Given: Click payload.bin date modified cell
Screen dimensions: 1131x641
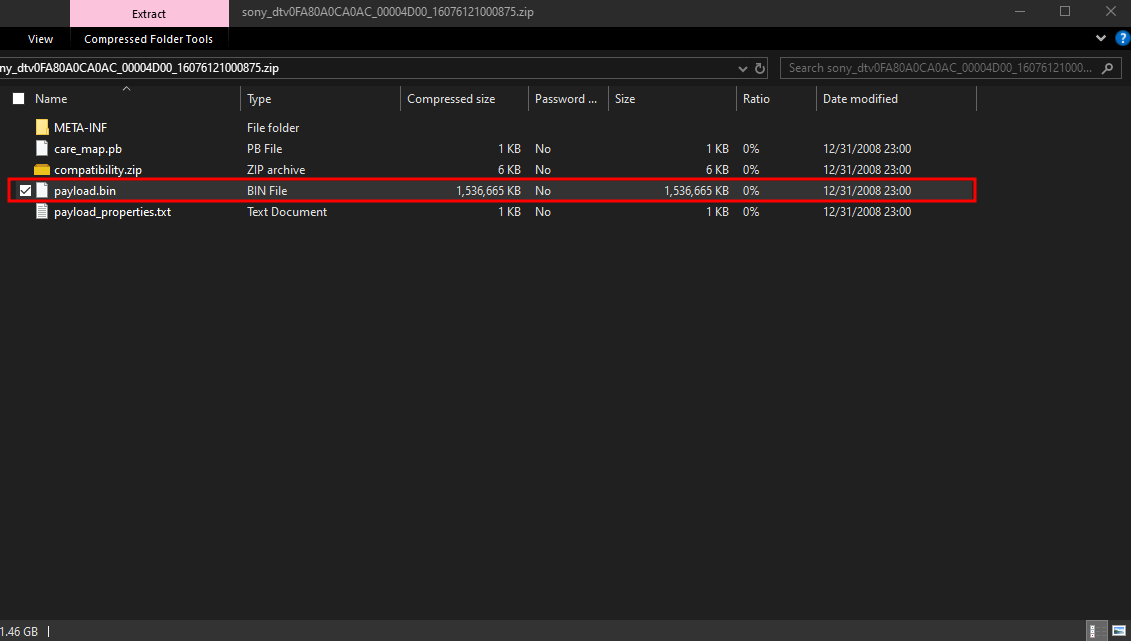Looking at the screenshot, I should (x=867, y=190).
